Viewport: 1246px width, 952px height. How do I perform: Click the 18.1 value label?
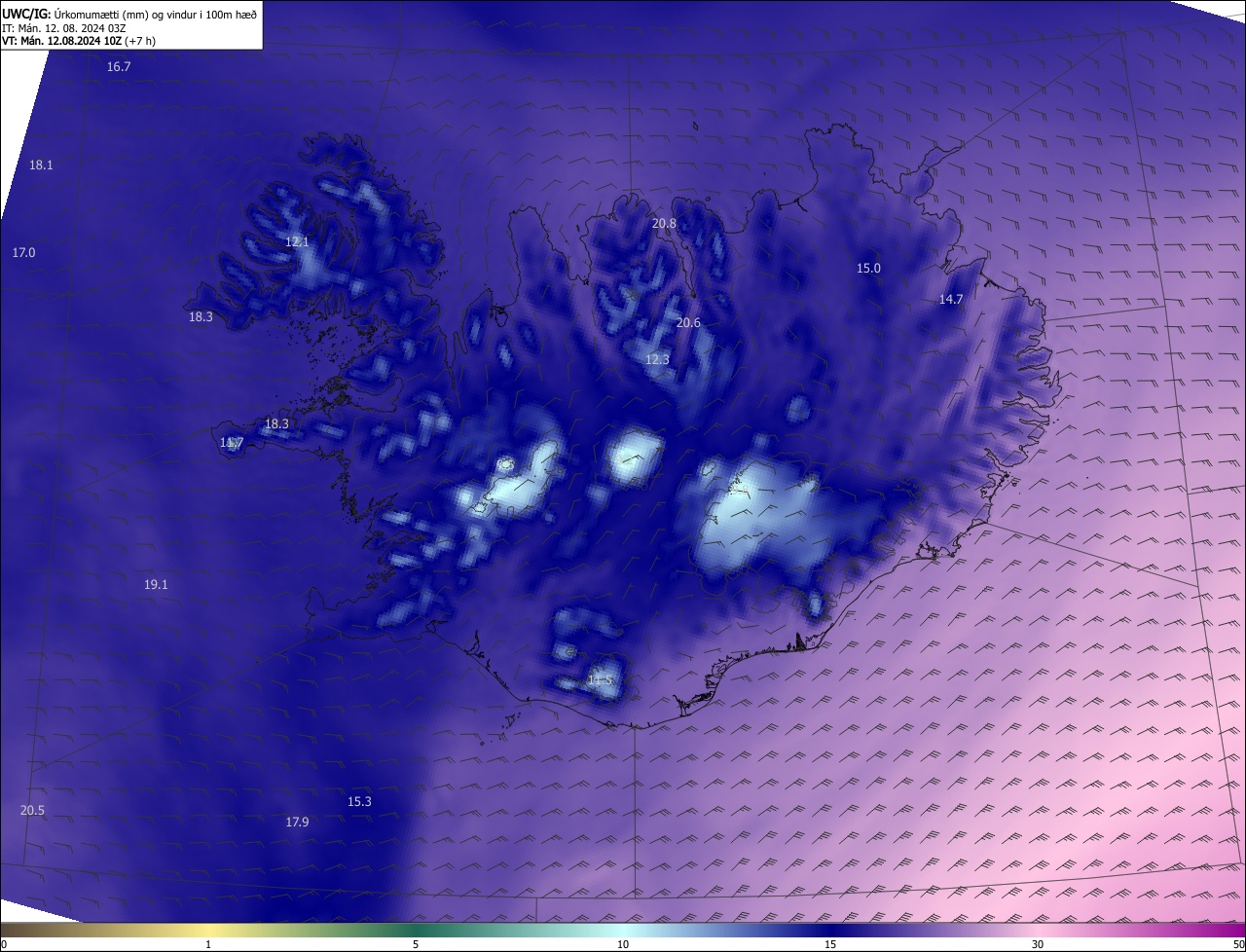point(41,165)
